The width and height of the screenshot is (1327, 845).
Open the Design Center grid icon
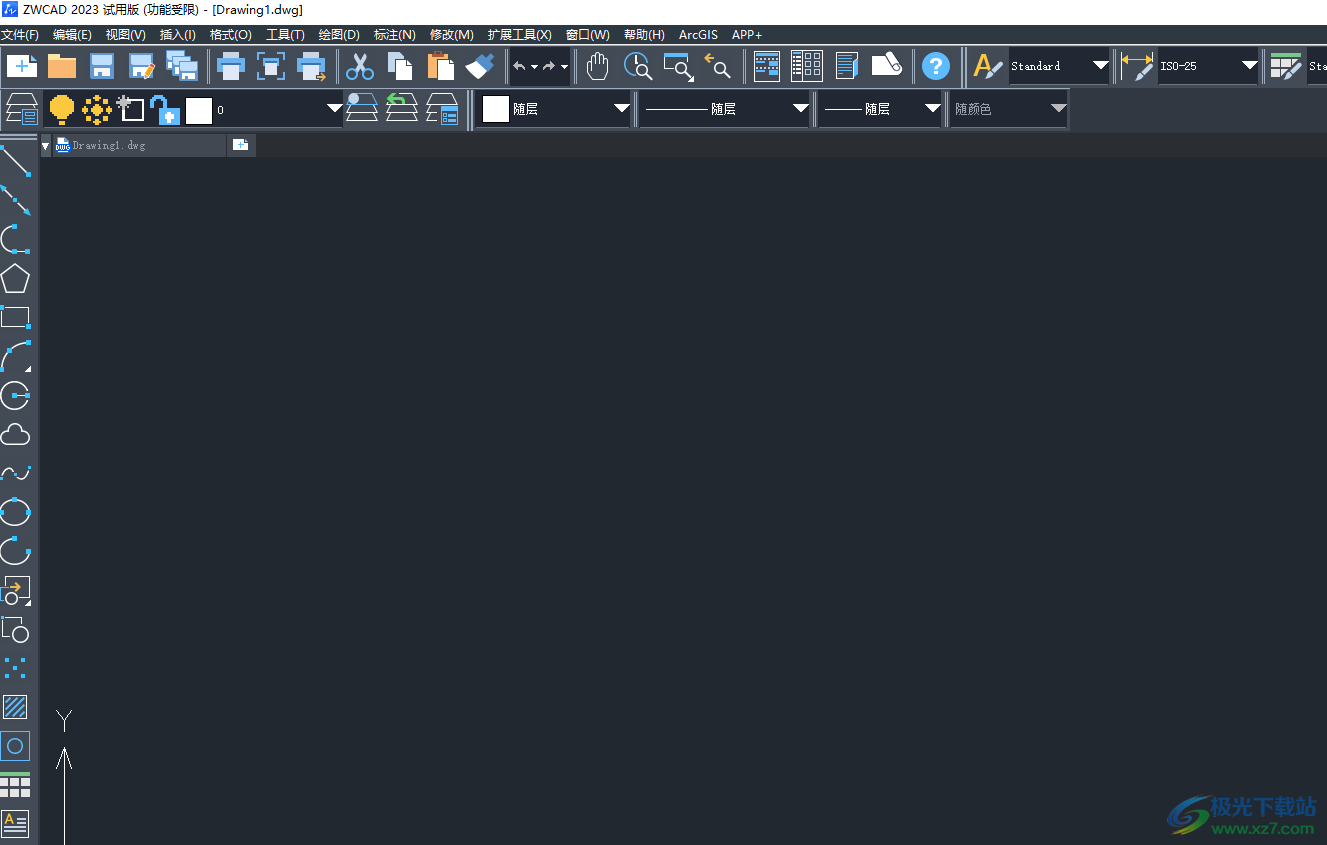coord(806,66)
